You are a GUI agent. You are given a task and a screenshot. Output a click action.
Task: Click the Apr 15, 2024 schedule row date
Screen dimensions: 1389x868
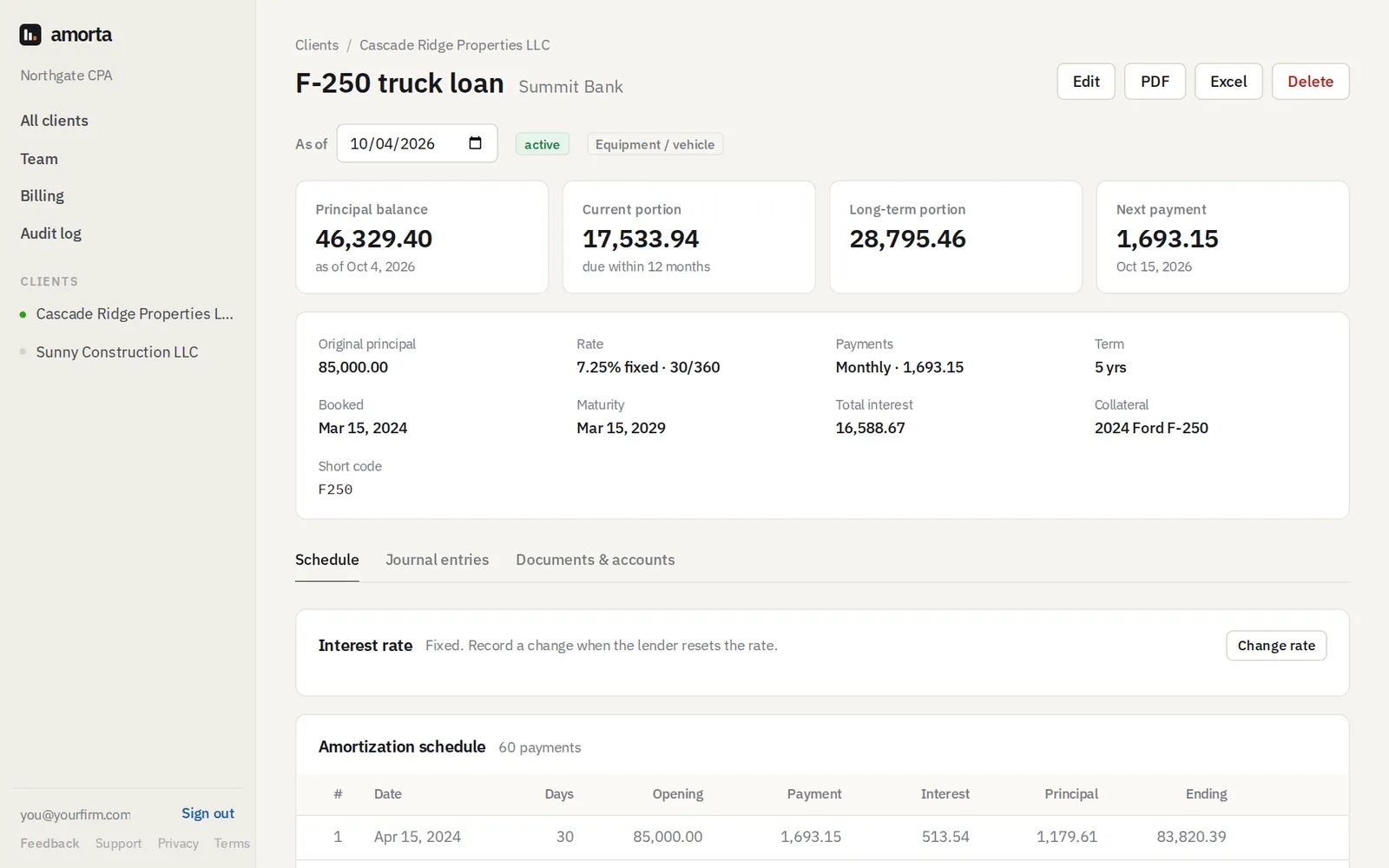tap(418, 837)
